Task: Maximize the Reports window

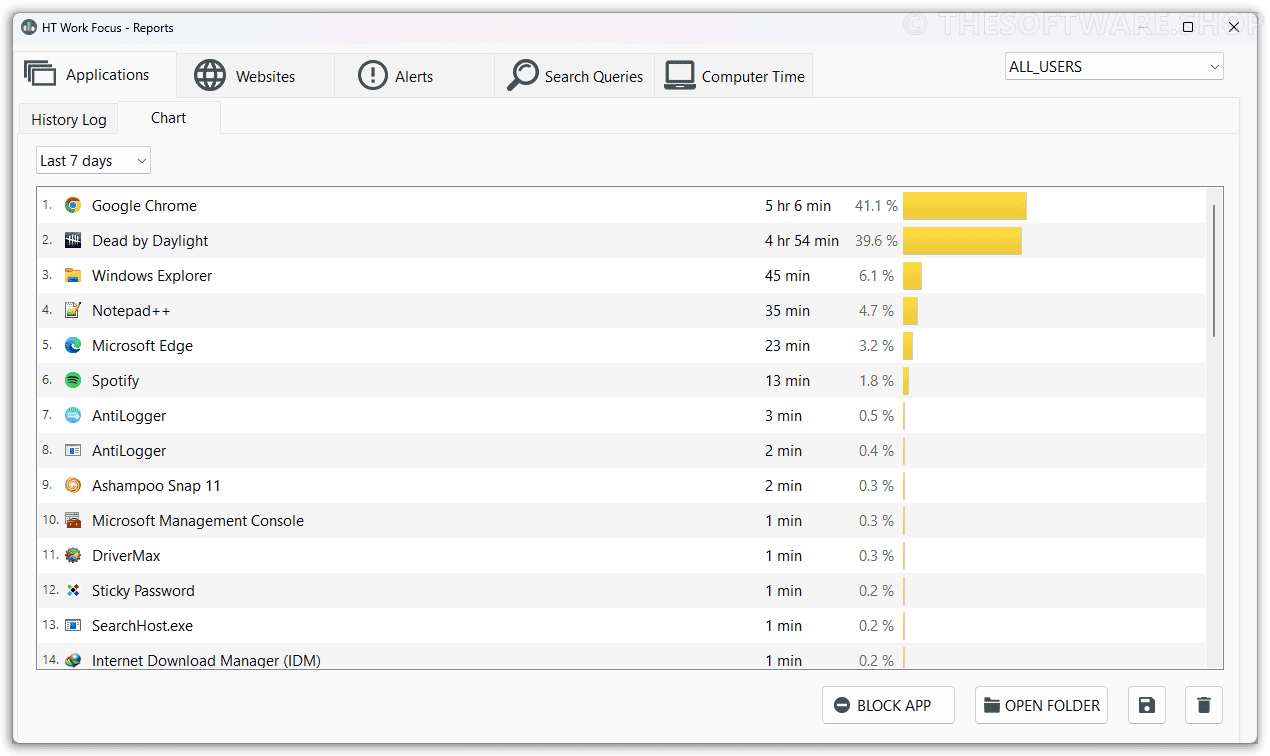Action: pos(1188,28)
